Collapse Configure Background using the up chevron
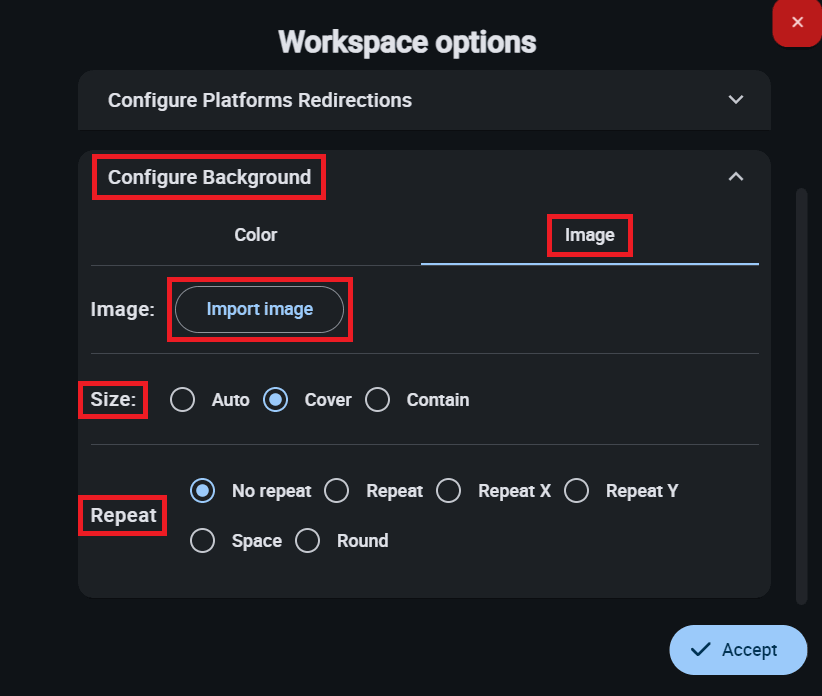 pyautogui.click(x=736, y=177)
